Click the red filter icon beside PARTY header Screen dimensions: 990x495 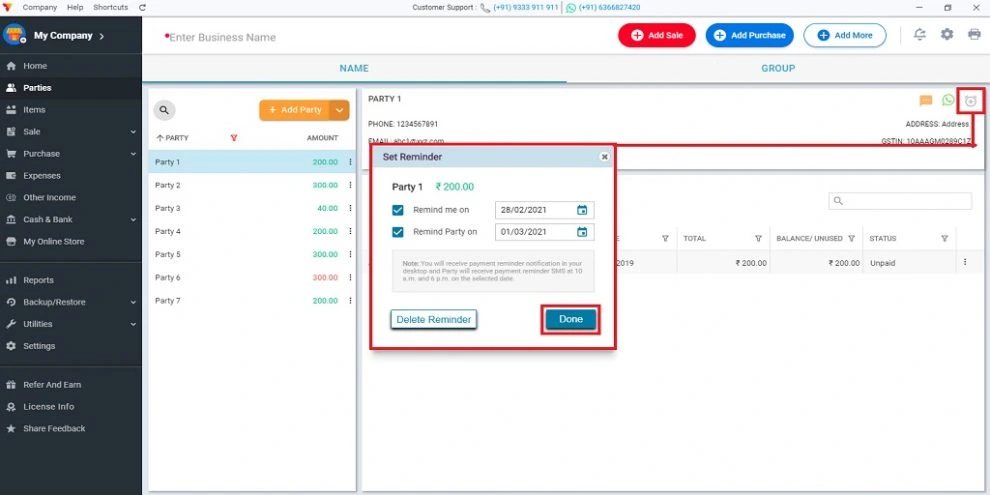pyautogui.click(x=234, y=138)
